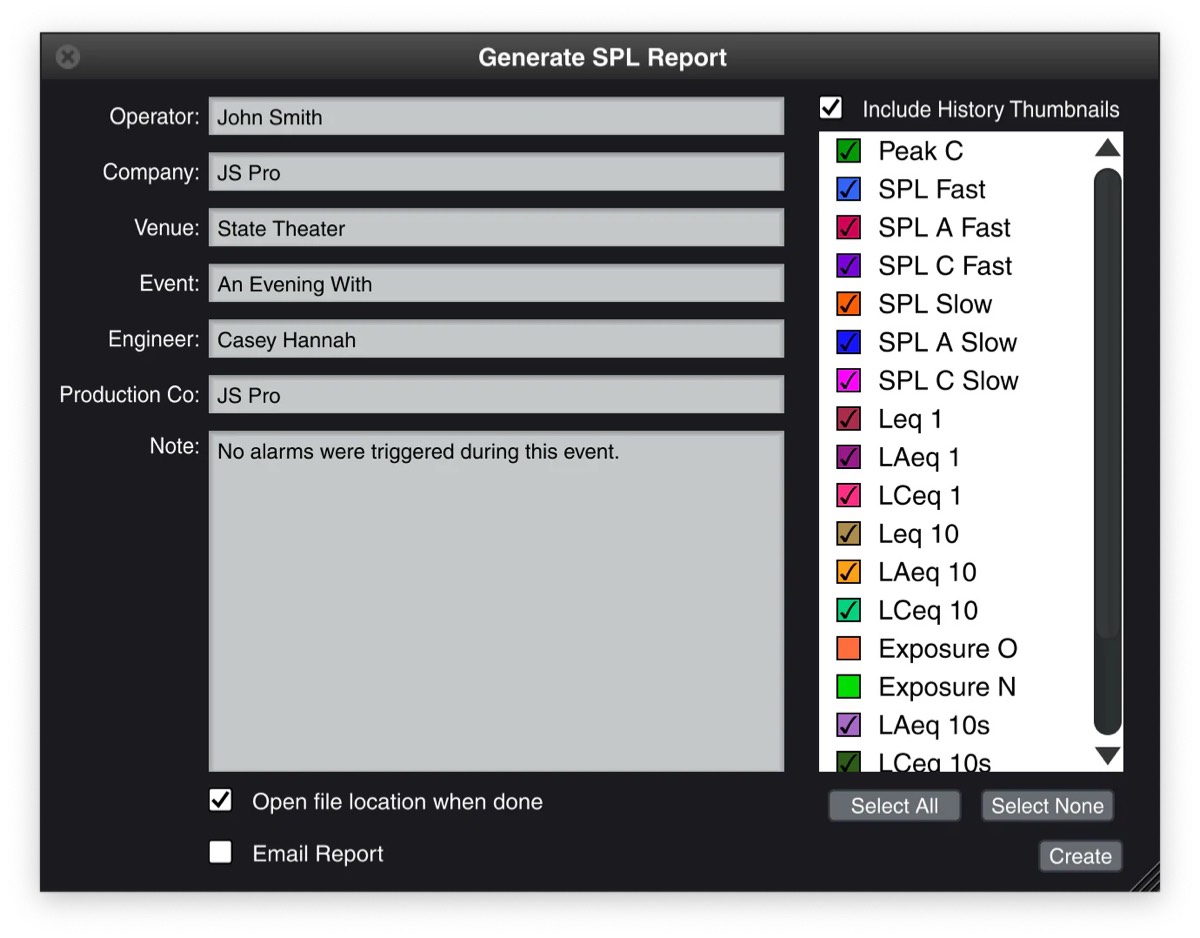
Task: Focus the Note text area
Action: pyautogui.click(x=496, y=600)
